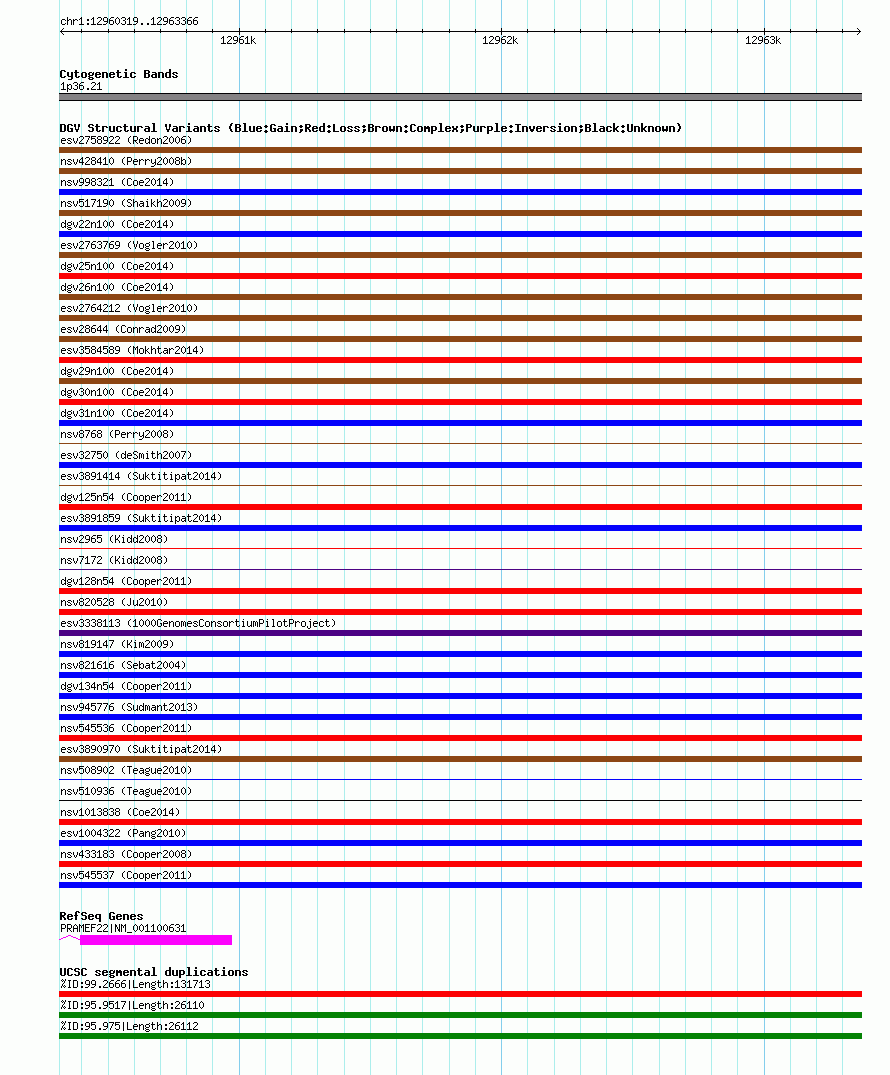
Task: Click the %ID:95.975|Length:26112 label
Action: pyautogui.click(x=129, y=1026)
